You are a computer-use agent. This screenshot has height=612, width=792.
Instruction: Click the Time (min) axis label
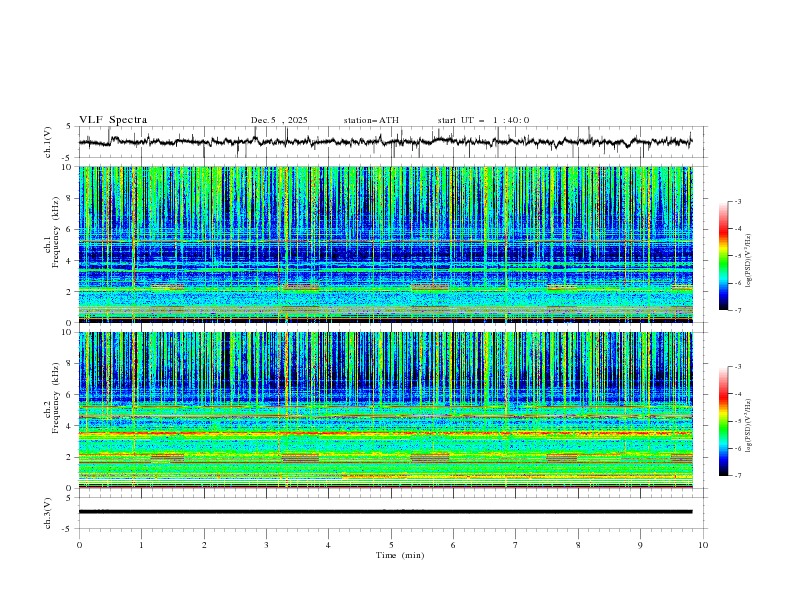398,555
